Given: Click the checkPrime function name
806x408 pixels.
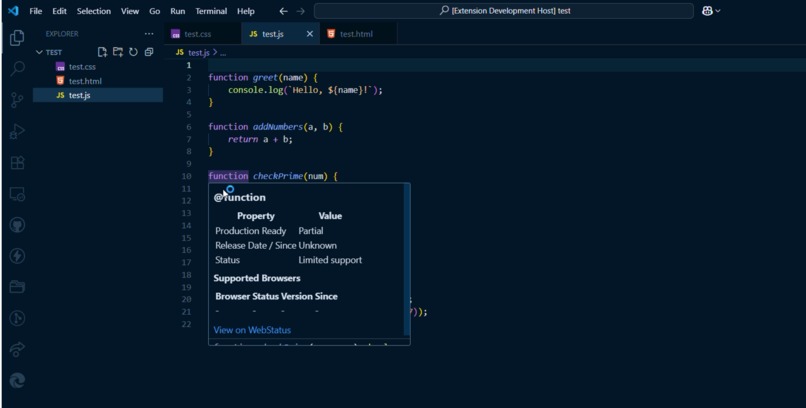Looking at the screenshot, I should pos(278,176).
